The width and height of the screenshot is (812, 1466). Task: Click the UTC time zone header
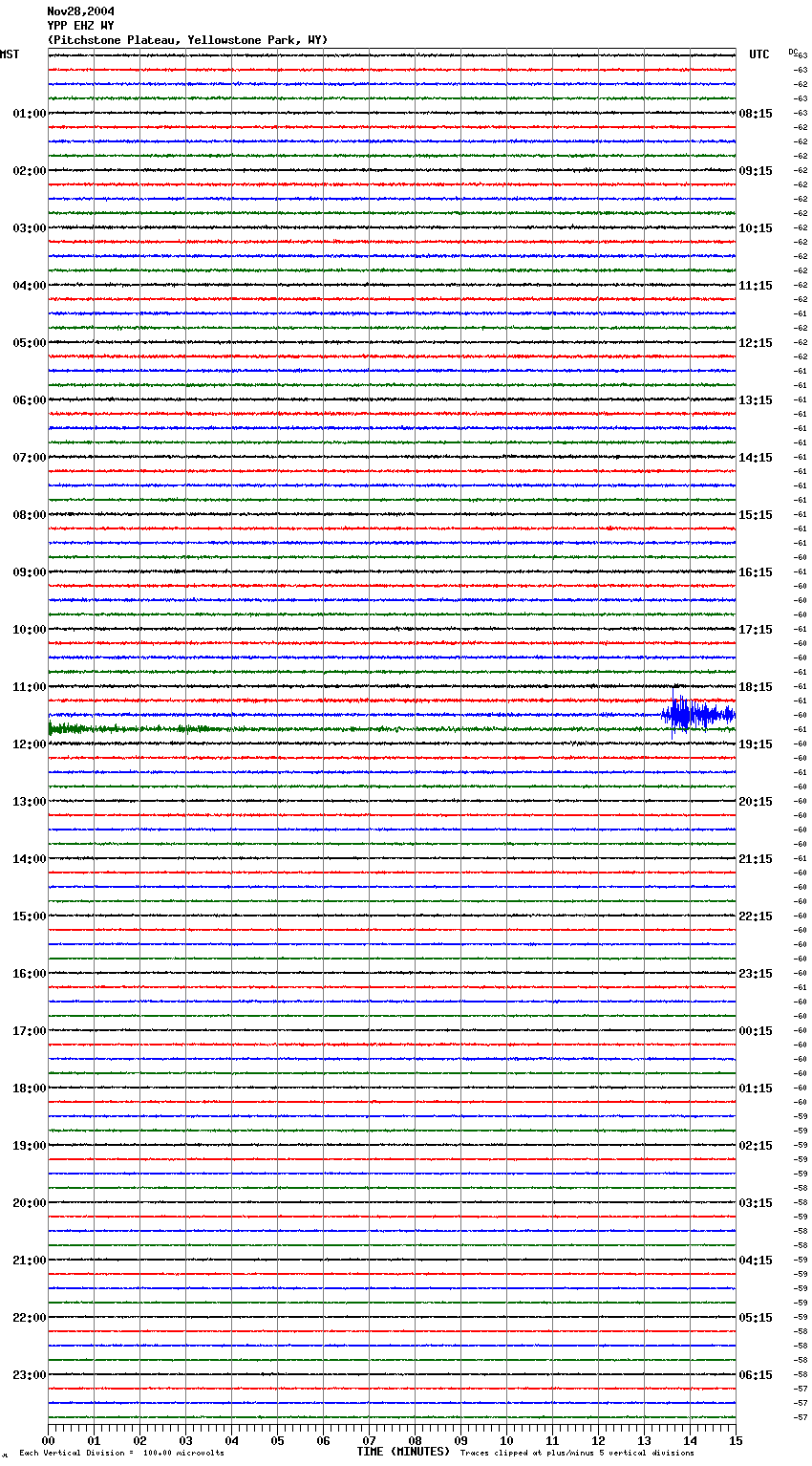(759, 54)
